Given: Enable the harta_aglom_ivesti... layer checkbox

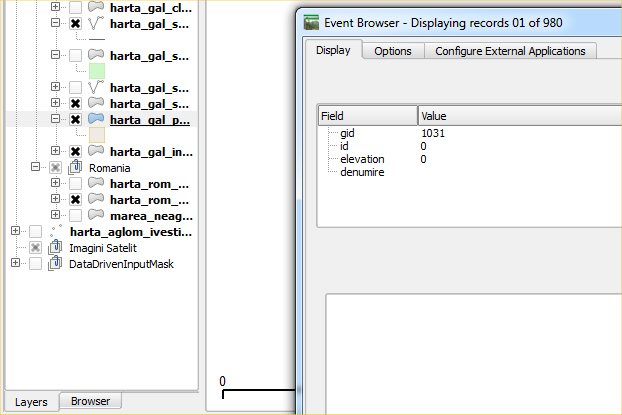Looking at the screenshot, I should click(35, 231).
